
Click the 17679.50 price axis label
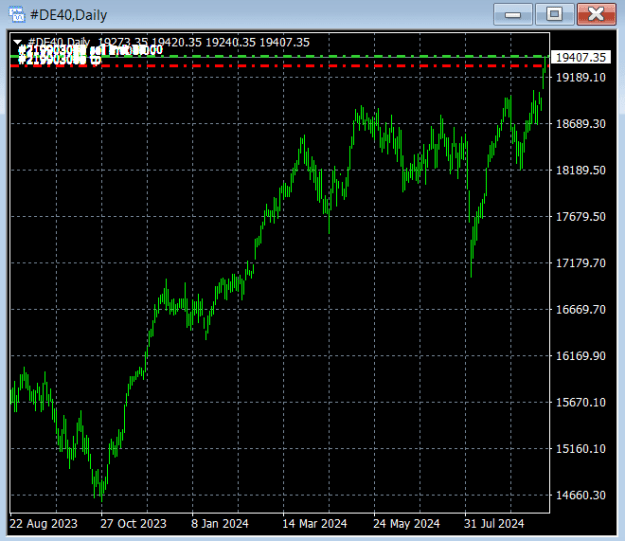580,216
